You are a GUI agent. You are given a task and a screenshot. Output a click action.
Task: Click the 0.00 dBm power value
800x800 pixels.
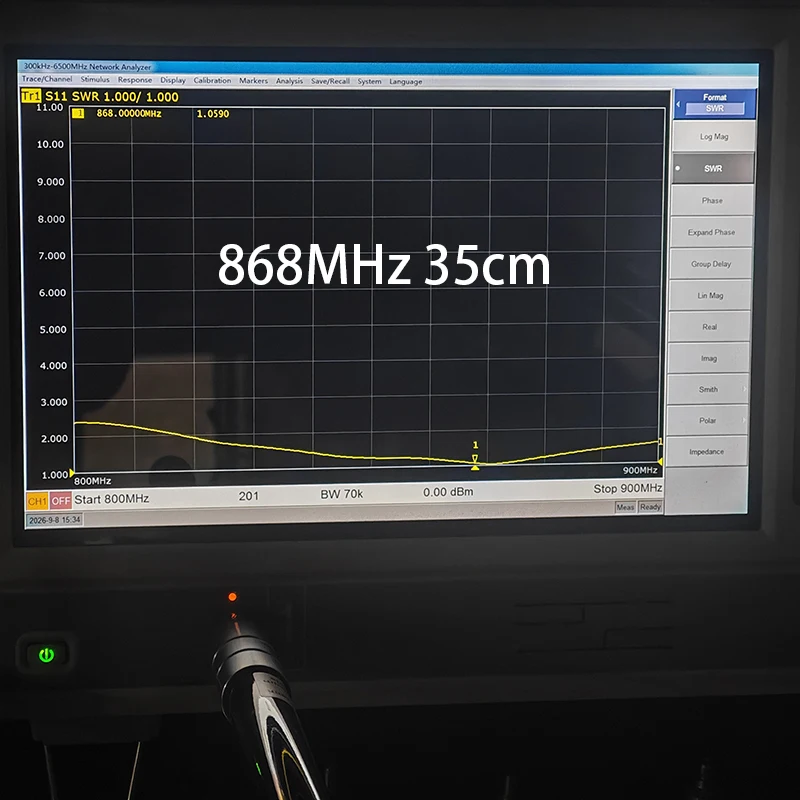448,492
